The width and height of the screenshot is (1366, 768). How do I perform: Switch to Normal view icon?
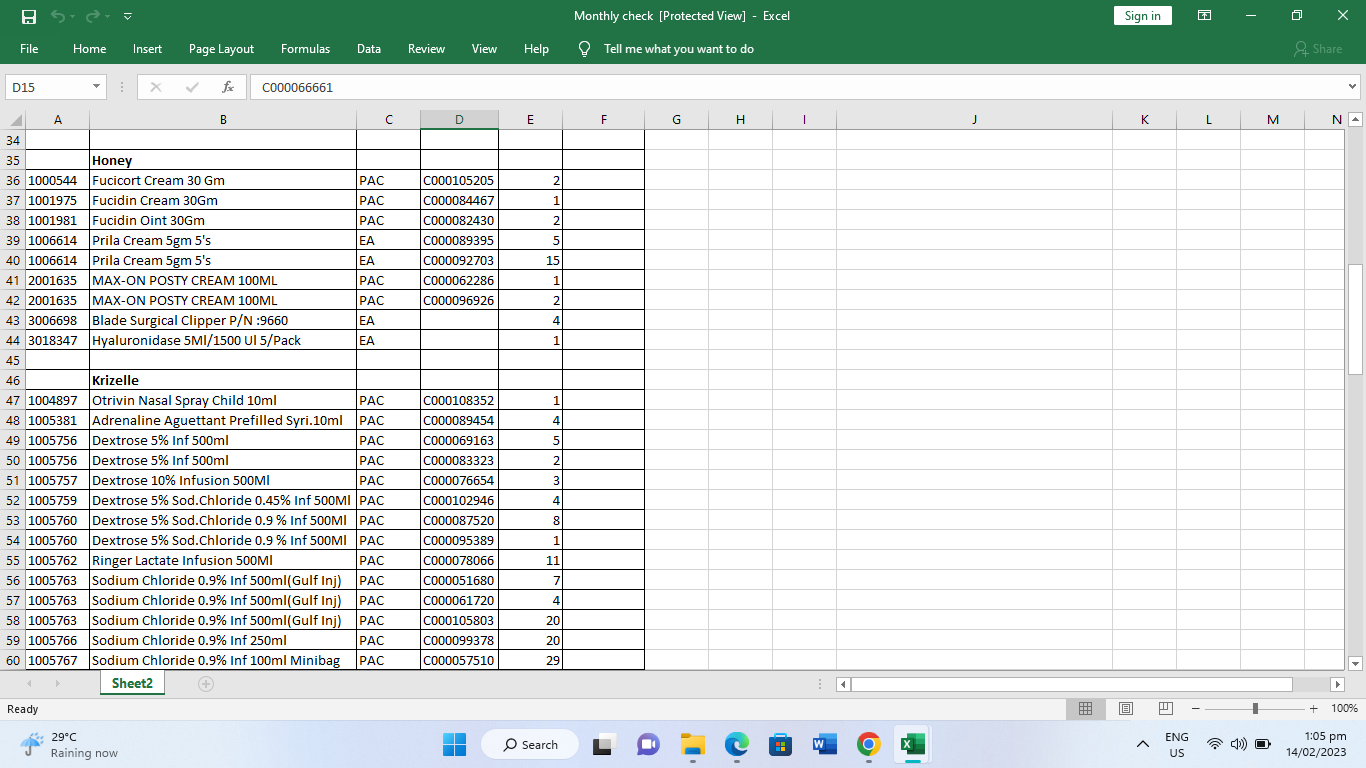tap(1085, 708)
